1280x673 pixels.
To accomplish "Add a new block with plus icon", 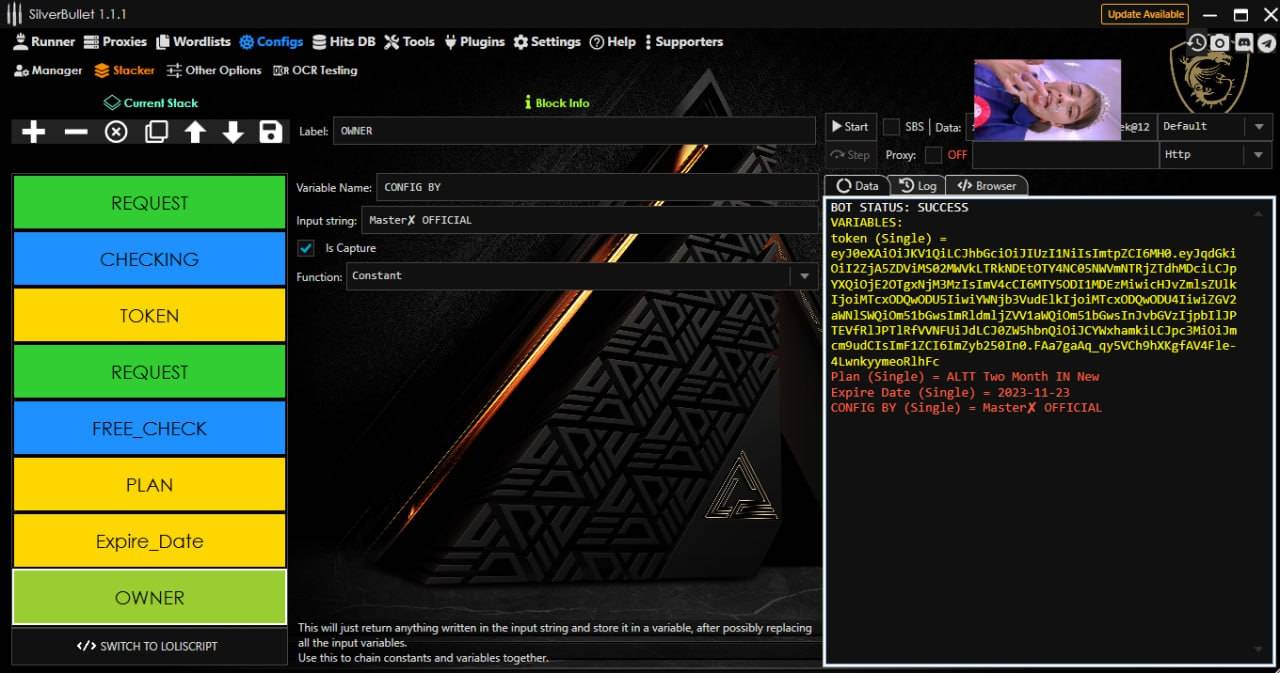I will (33, 132).
